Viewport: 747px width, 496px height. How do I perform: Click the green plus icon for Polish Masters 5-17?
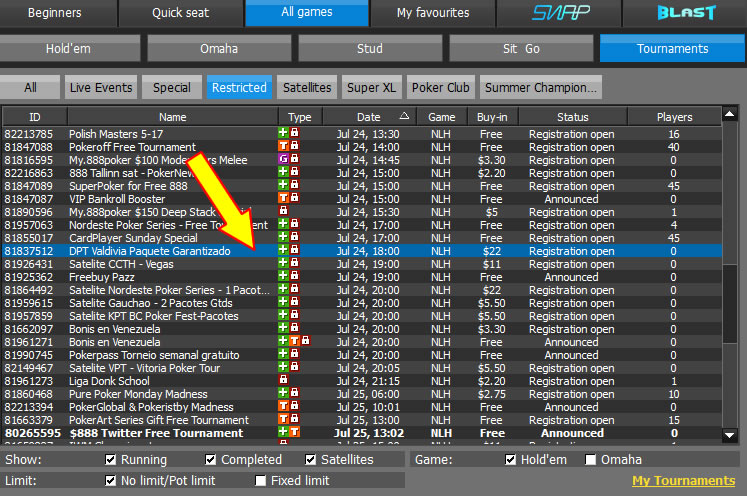pos(283,134)
